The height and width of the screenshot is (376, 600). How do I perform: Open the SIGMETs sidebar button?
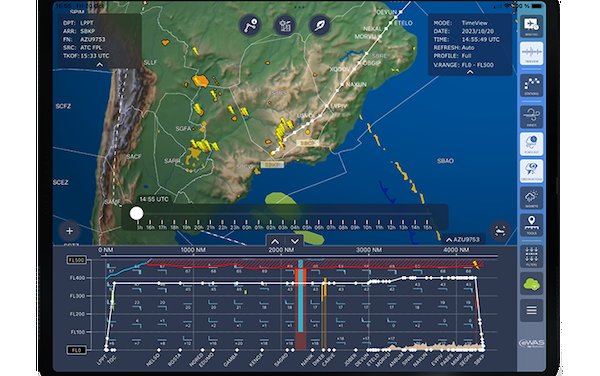tap(532, 198)
